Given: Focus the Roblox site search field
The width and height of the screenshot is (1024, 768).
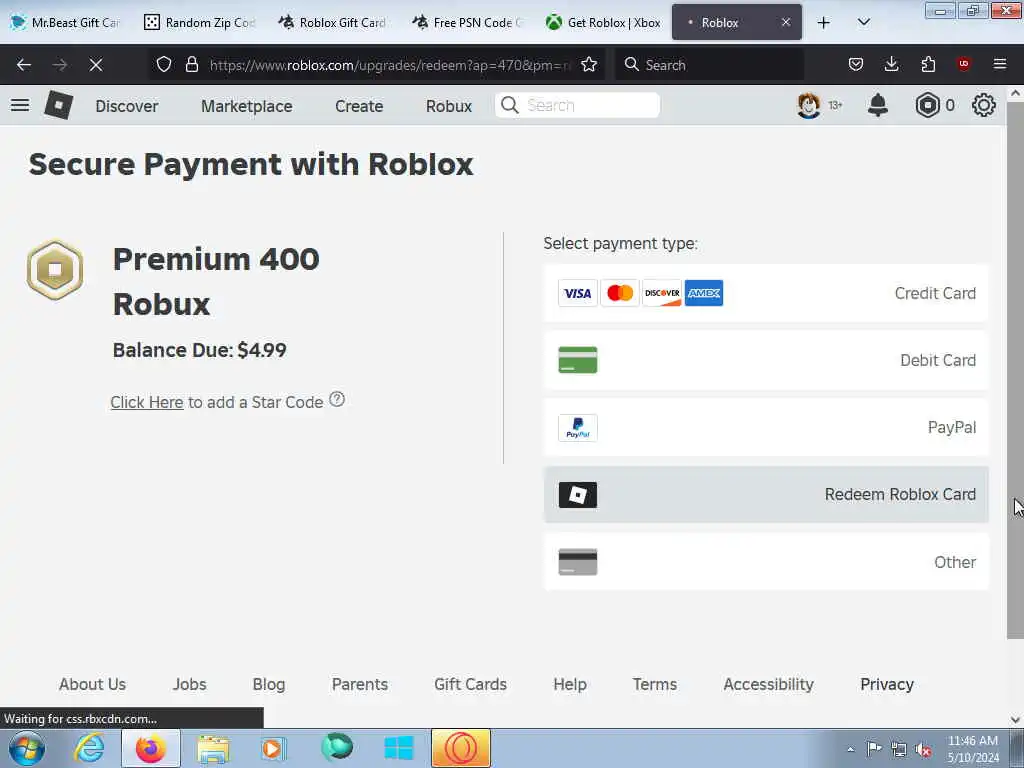Looking at the screenshot, I should tap(577, 105).
